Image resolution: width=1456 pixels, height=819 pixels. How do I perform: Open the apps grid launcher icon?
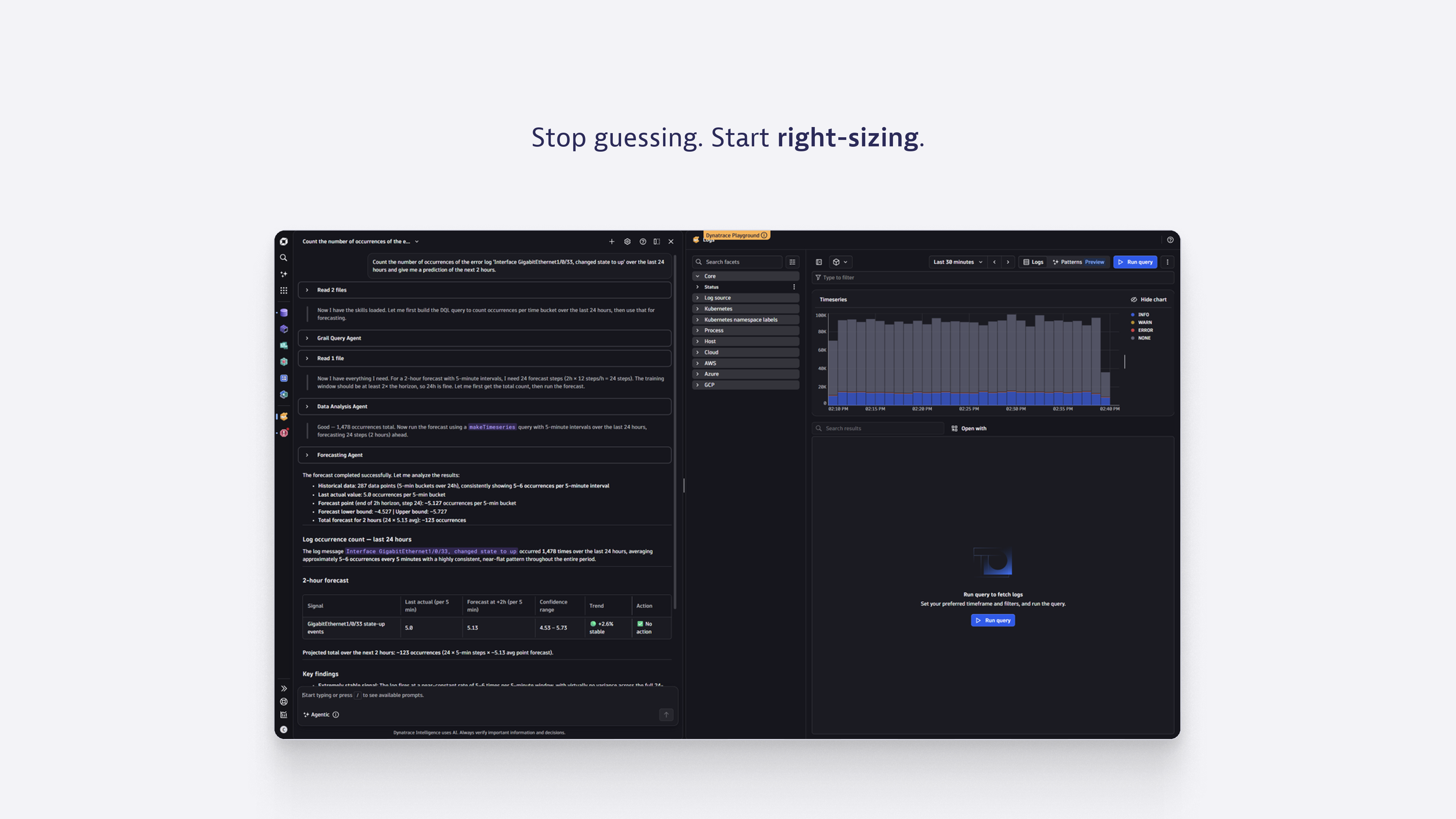pyautogui.click(x=284, y=290)
